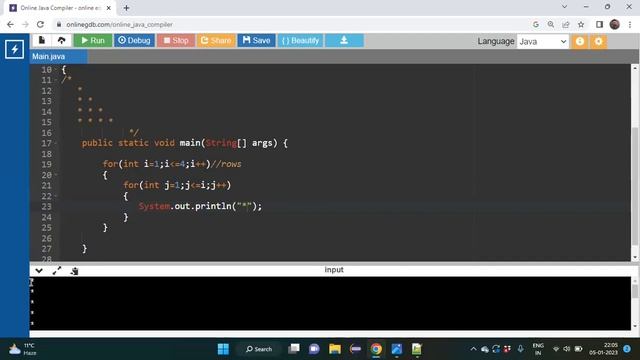Click the '//rows' comment in the code
The height and width of the screenshot is (360, 640).
226,164
